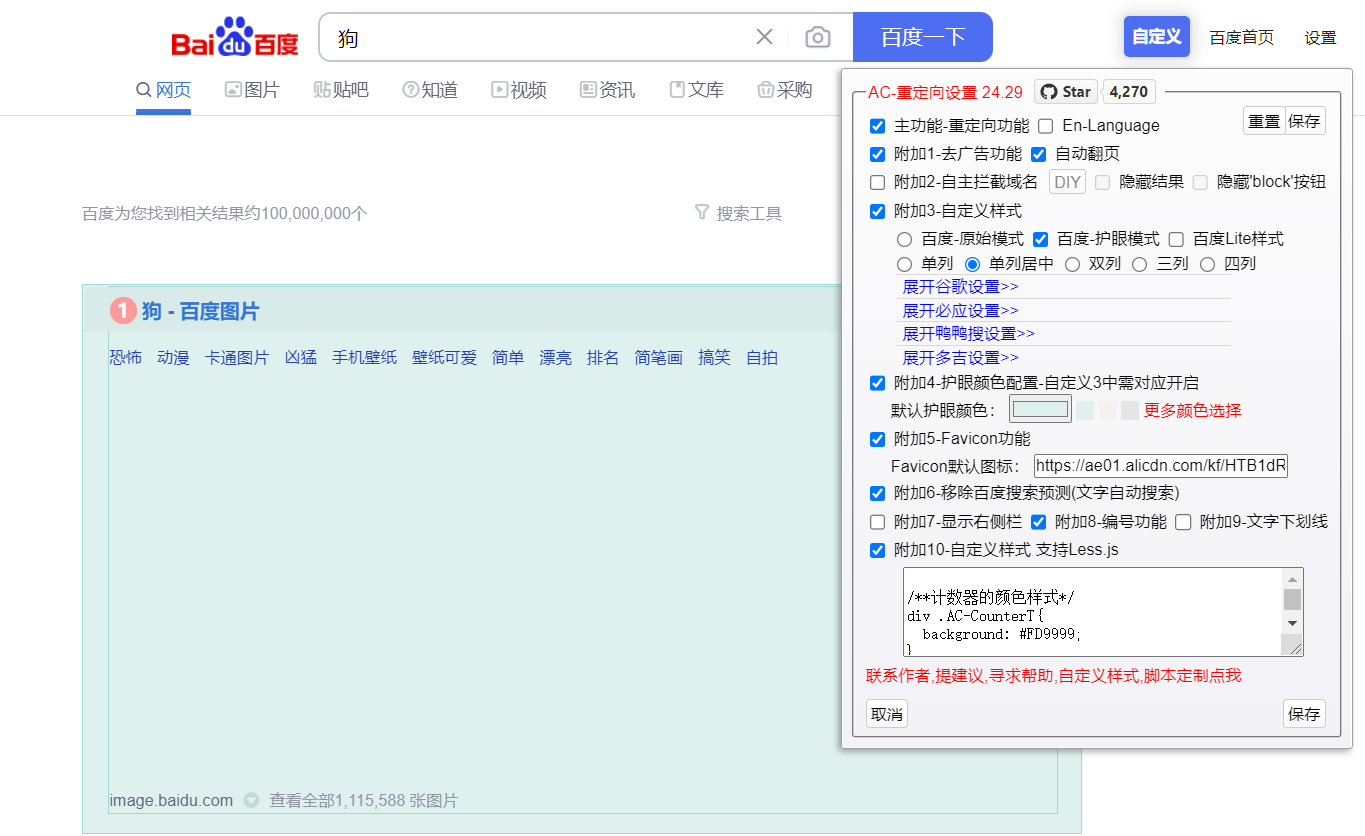Open the 搜索工具 filter funnel icon

(700, 212)
